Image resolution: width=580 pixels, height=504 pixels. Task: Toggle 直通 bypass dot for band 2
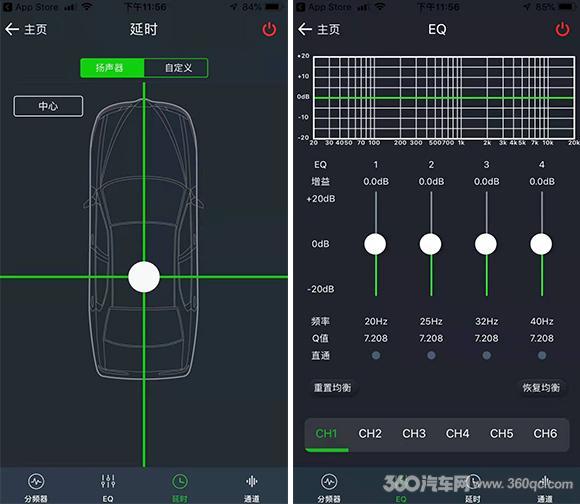[x=431, y=355]
